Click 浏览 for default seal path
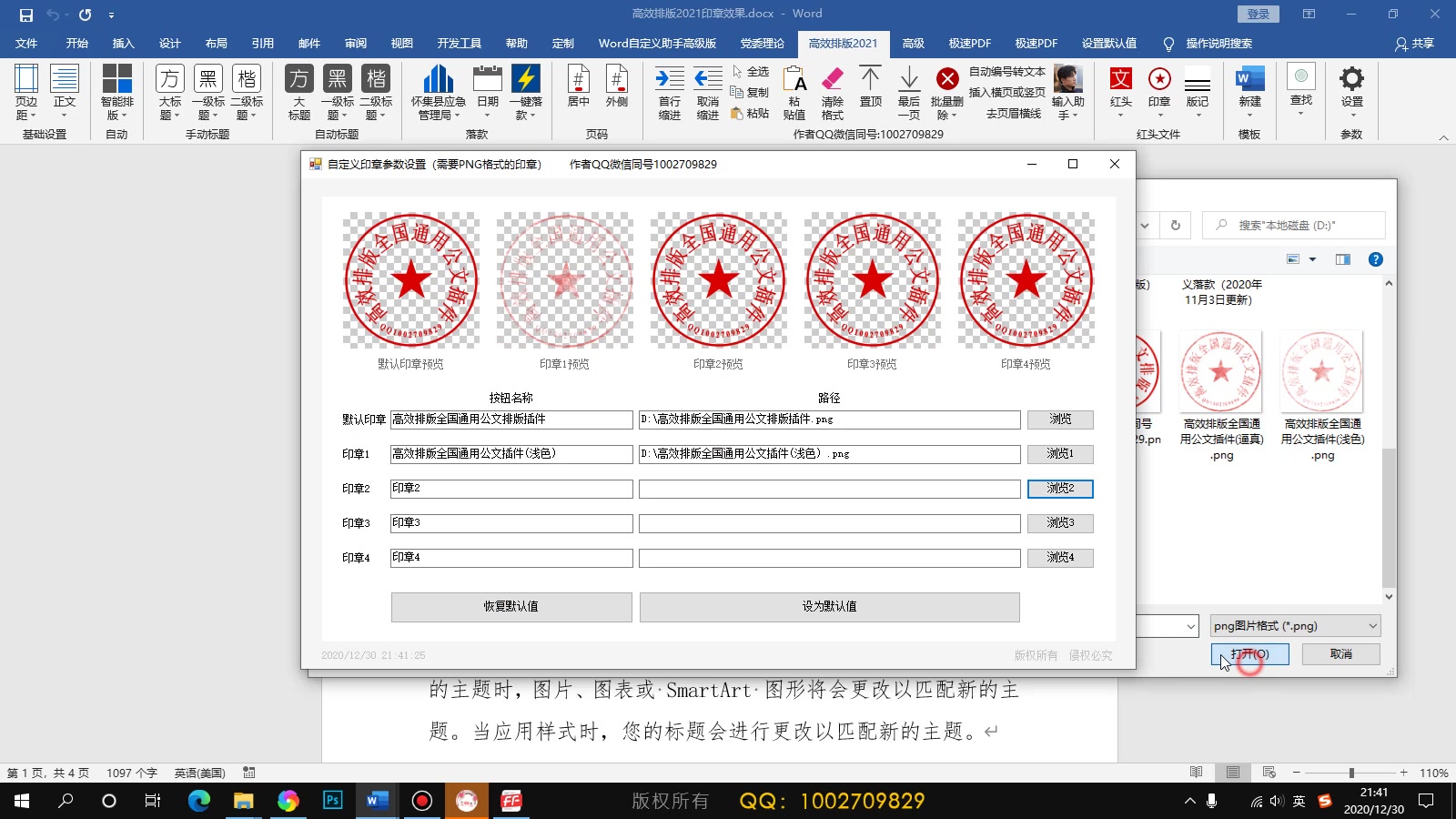This screenshot has width=1456, height=819. (1060, 420)
